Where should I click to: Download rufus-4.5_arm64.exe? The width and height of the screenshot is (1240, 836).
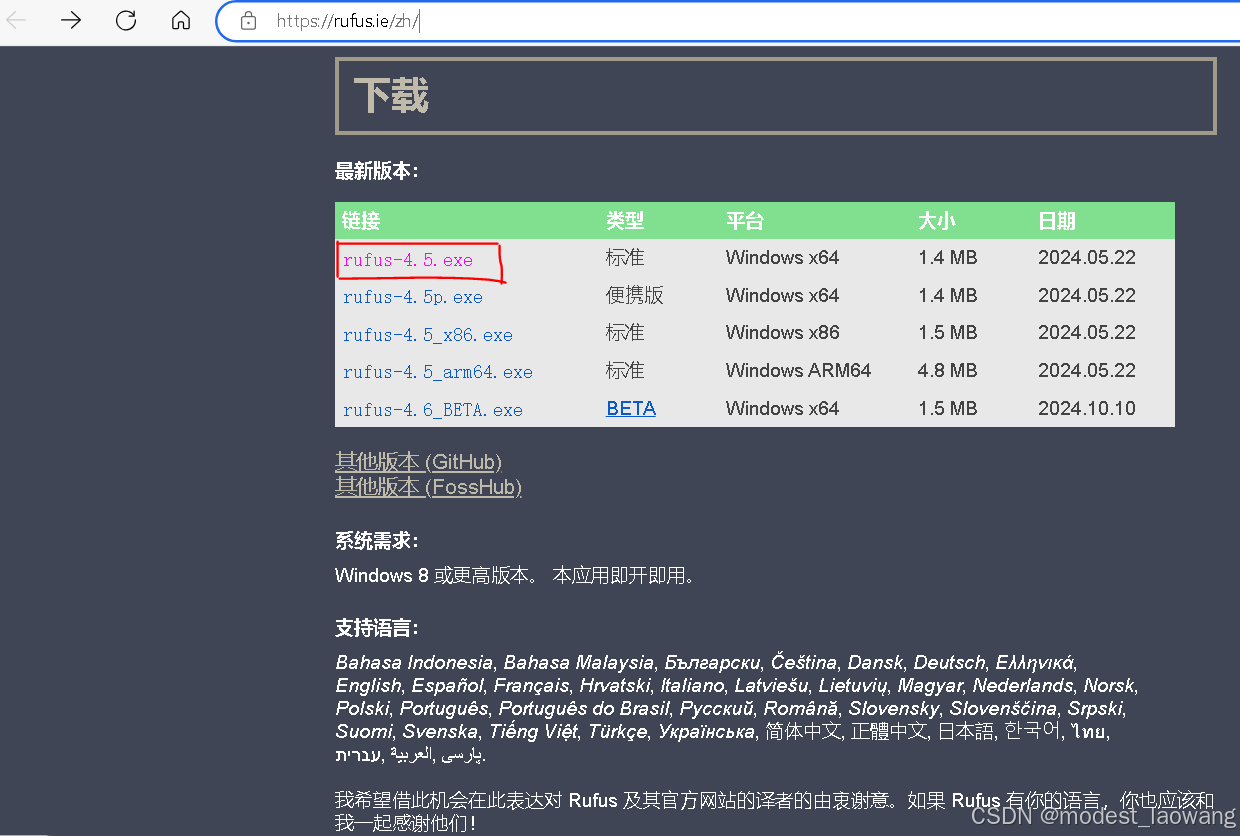point(438,372)
